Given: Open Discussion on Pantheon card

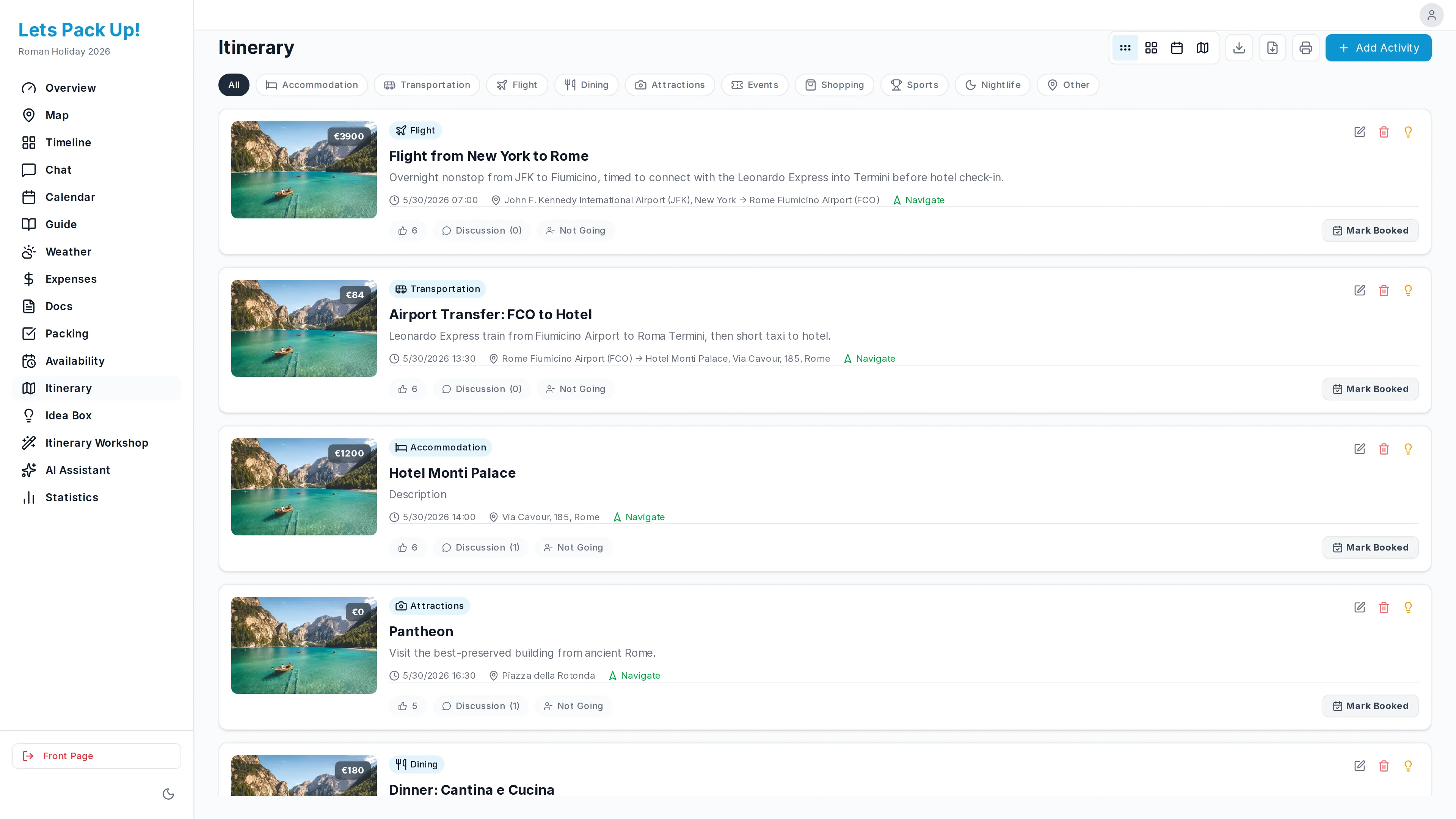Looking at the screenshot, I should [480, 706].
